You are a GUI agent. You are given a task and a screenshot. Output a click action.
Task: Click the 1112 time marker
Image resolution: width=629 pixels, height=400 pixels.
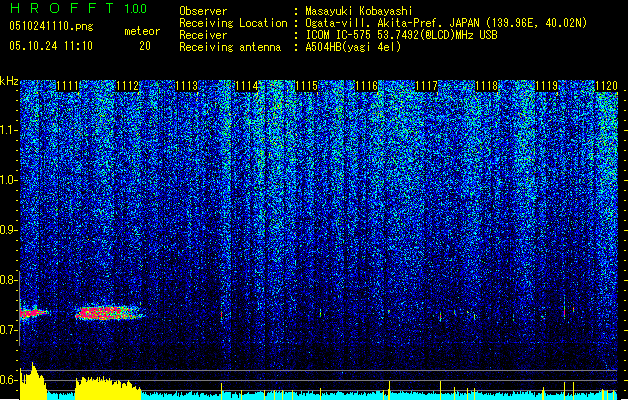tap(127, 86)
